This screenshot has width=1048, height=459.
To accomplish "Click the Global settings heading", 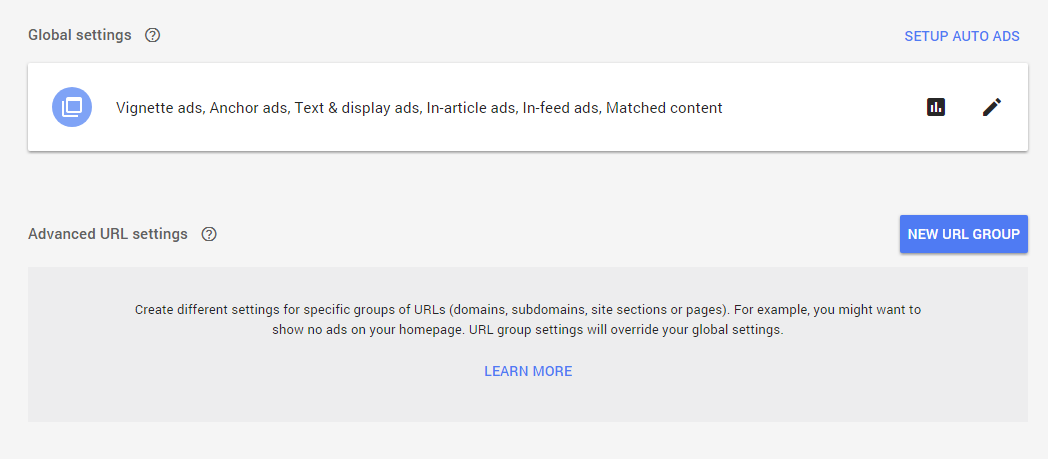I will [x=80, y=35].
